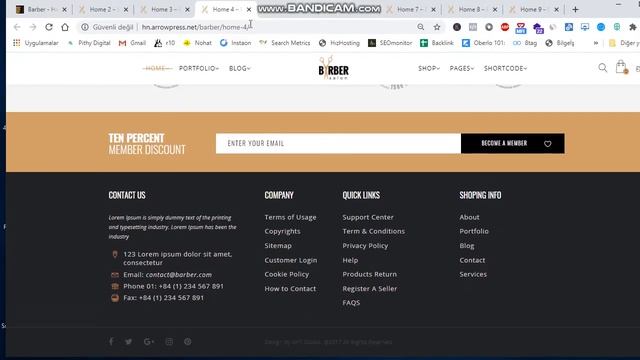
Task: Open the Support Center link
Action: pyautogui.click(x=368, y=217)
